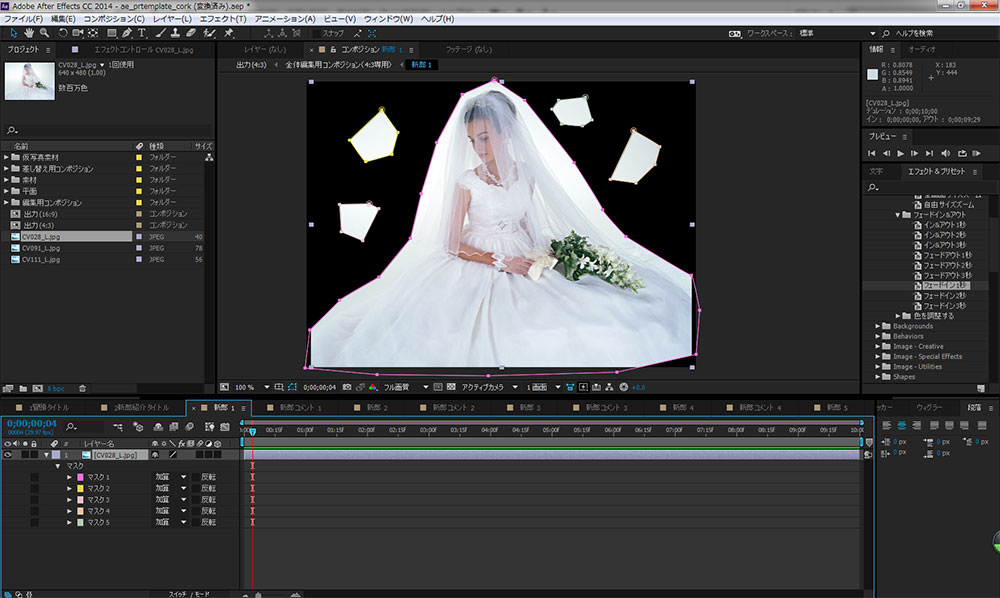Select the Type text tool
The width and height of the screenshot is (1000, 598).
coord(143,33)
